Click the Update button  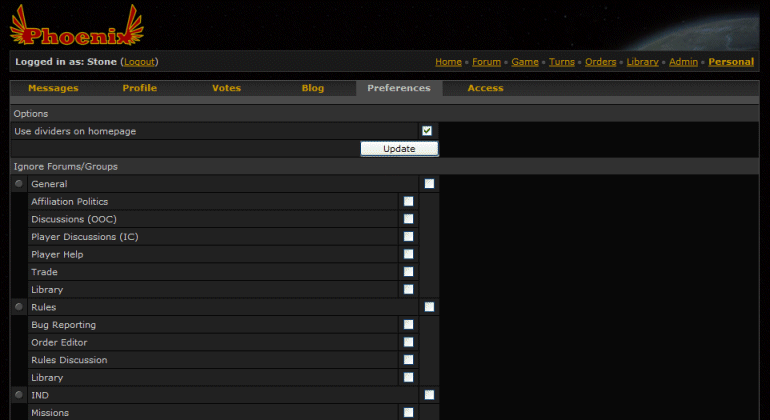[x=399, y=149]
